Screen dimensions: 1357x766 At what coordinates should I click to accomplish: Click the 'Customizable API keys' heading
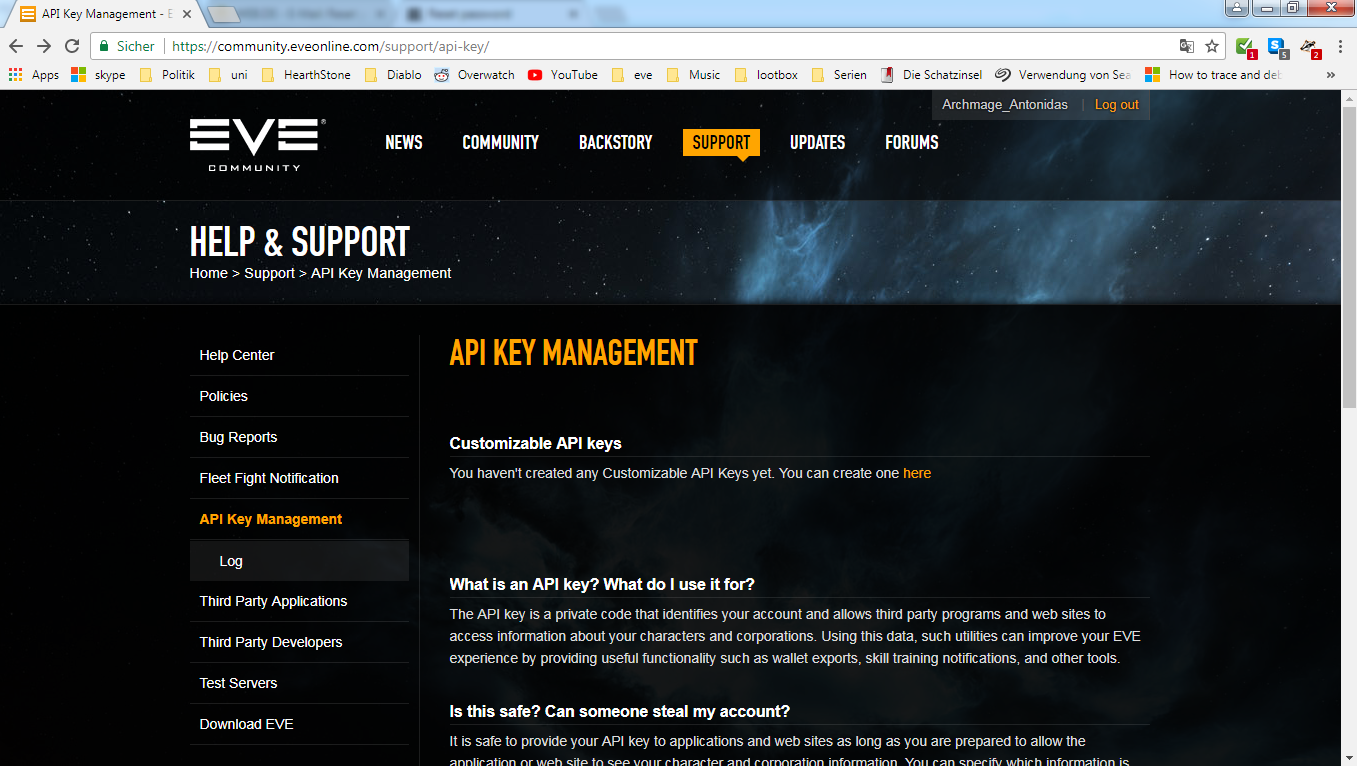535,443
